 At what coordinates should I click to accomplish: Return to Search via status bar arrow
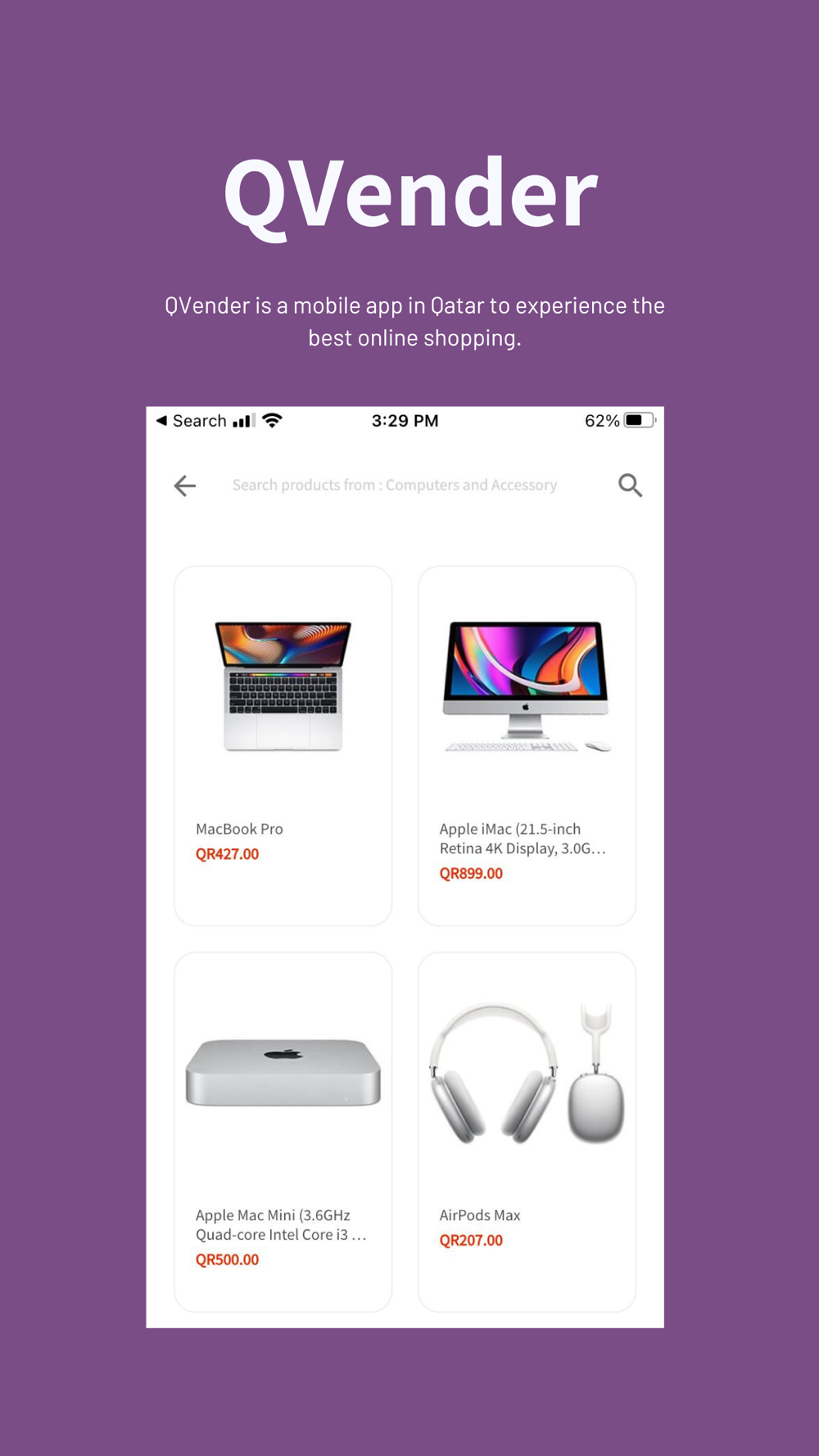(191, 421)
